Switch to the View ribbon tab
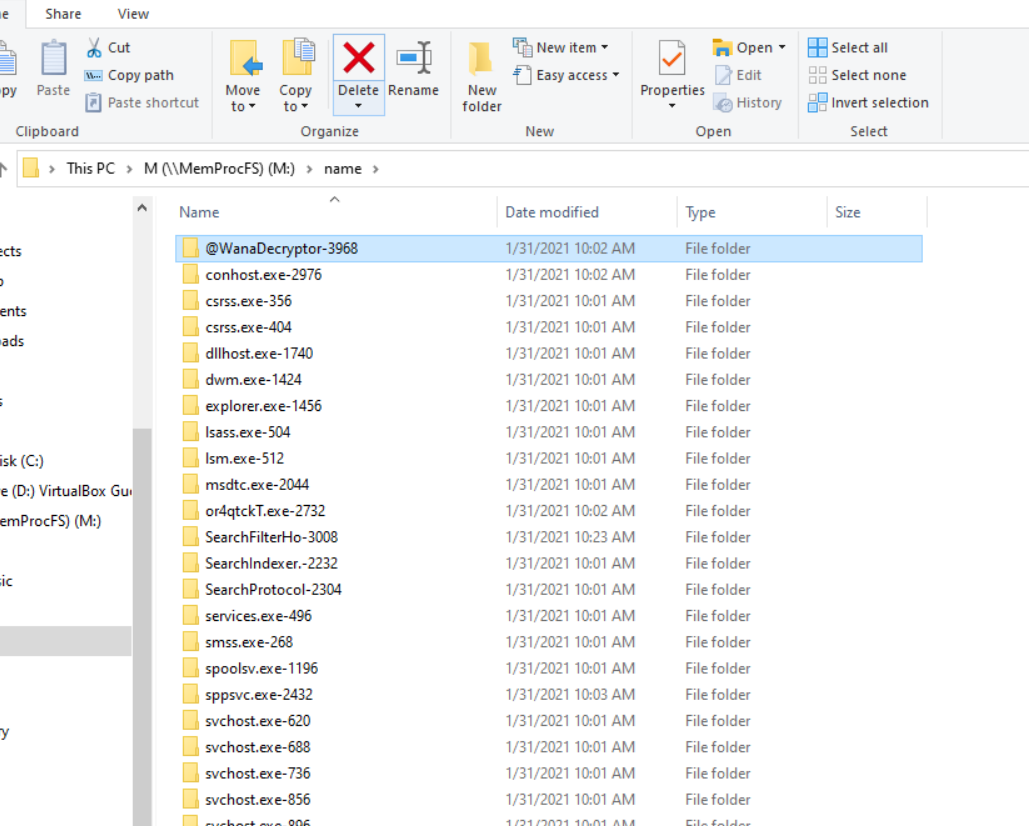1029x826 pixels. (x=132, y=13)
